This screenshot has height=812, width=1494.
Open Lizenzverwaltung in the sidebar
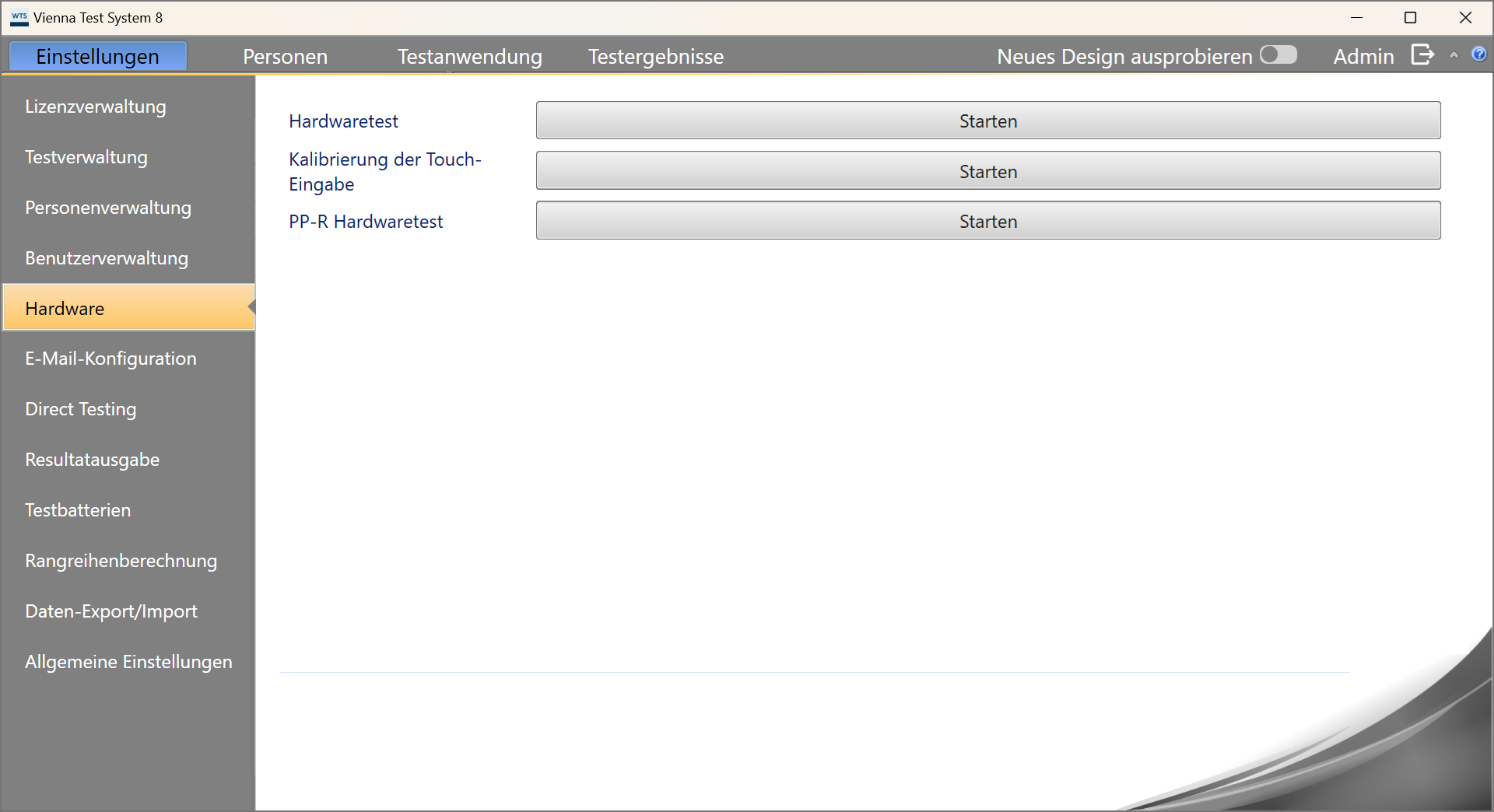click(96, 107)
